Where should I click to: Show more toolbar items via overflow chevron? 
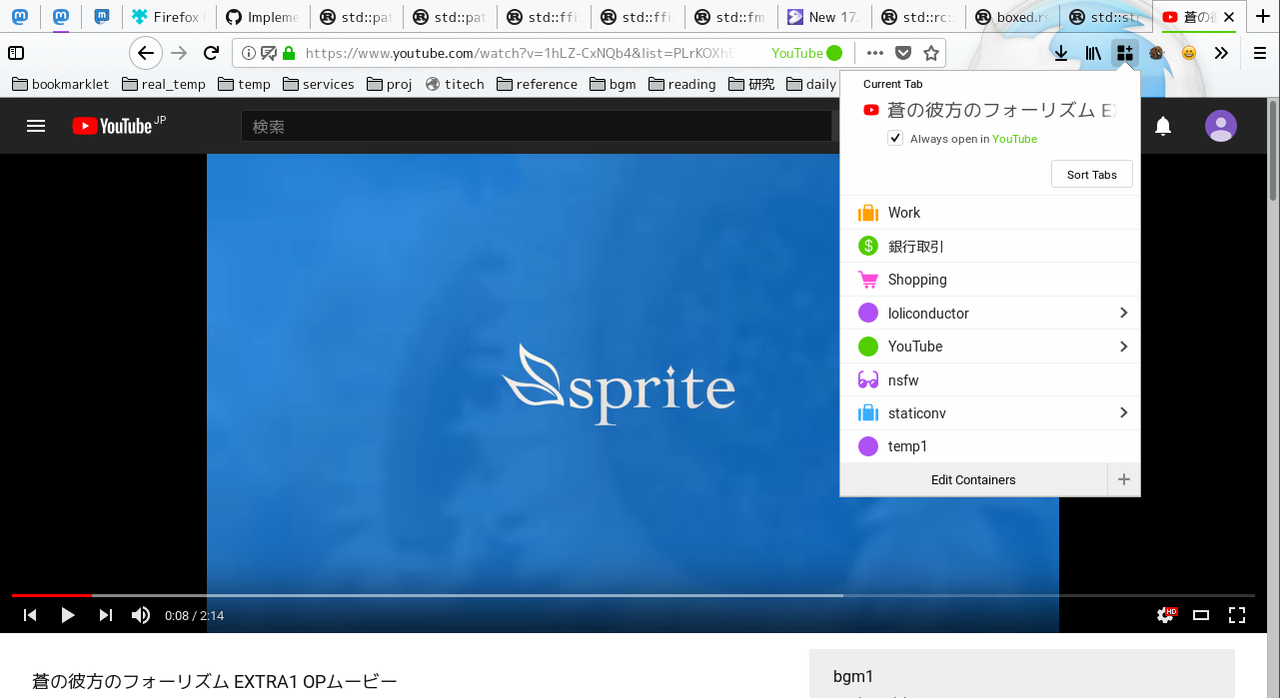click(1222, 53)
